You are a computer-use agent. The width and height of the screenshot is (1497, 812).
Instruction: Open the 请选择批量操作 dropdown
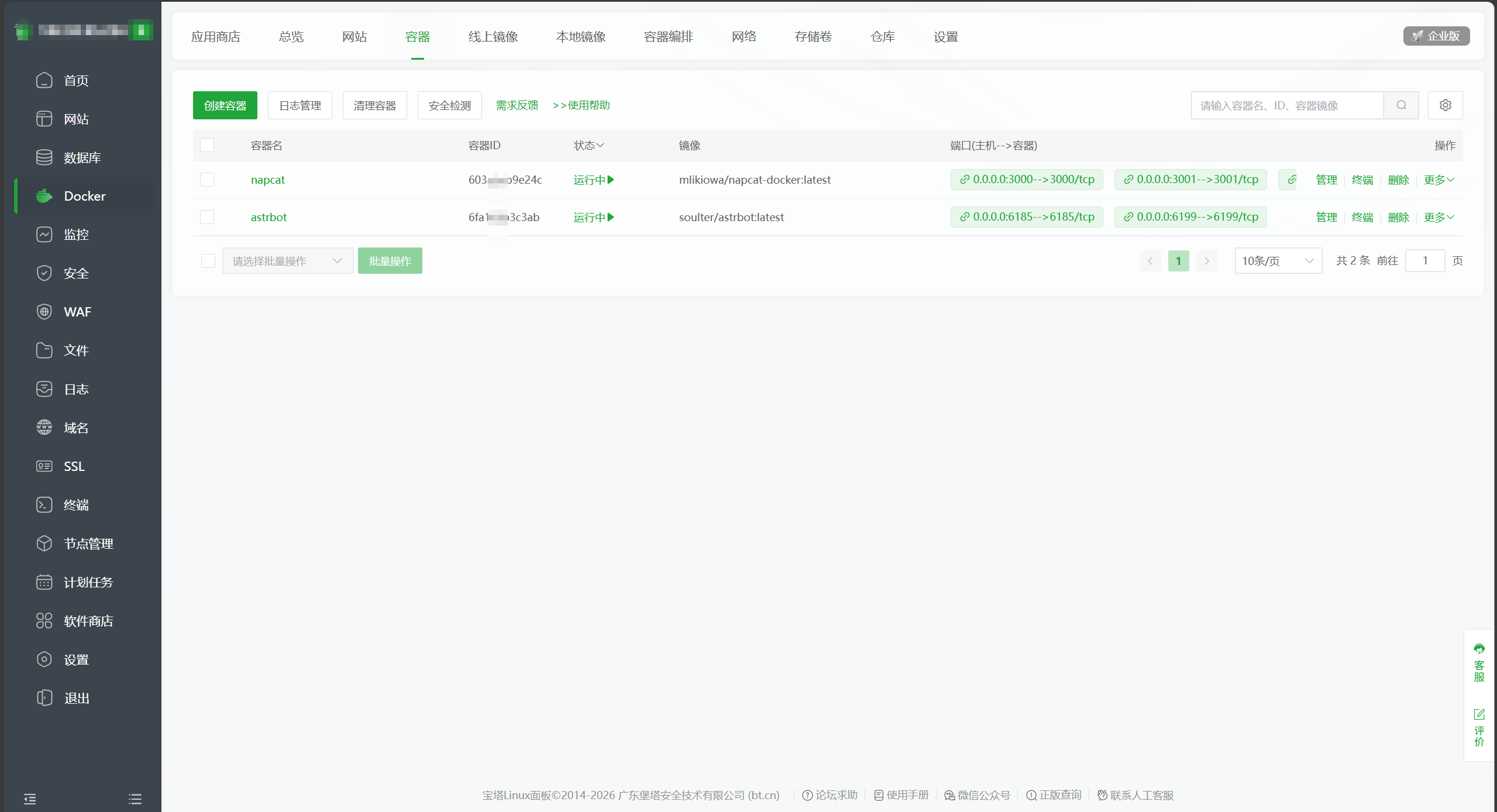[287, 261]
